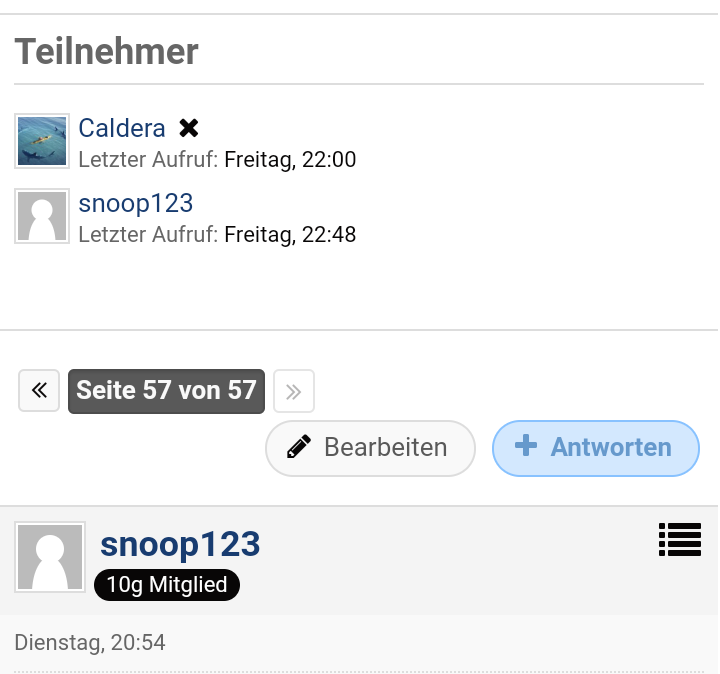Click the snoop123 post author name
Screen dimensions: 720x674
click(x=180, y=544)
